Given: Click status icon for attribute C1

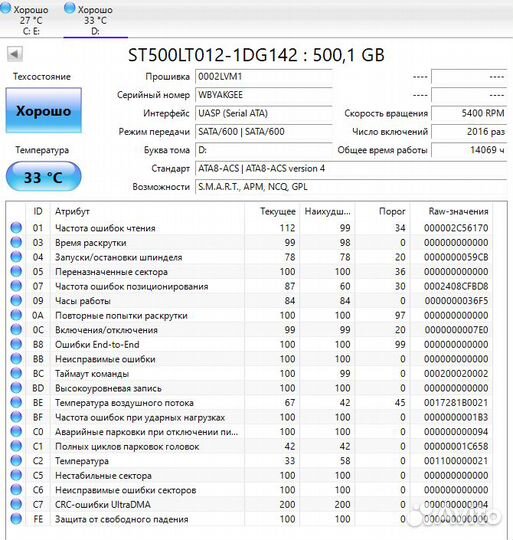Looking at the screenshot, I should (x=16, y=446).
